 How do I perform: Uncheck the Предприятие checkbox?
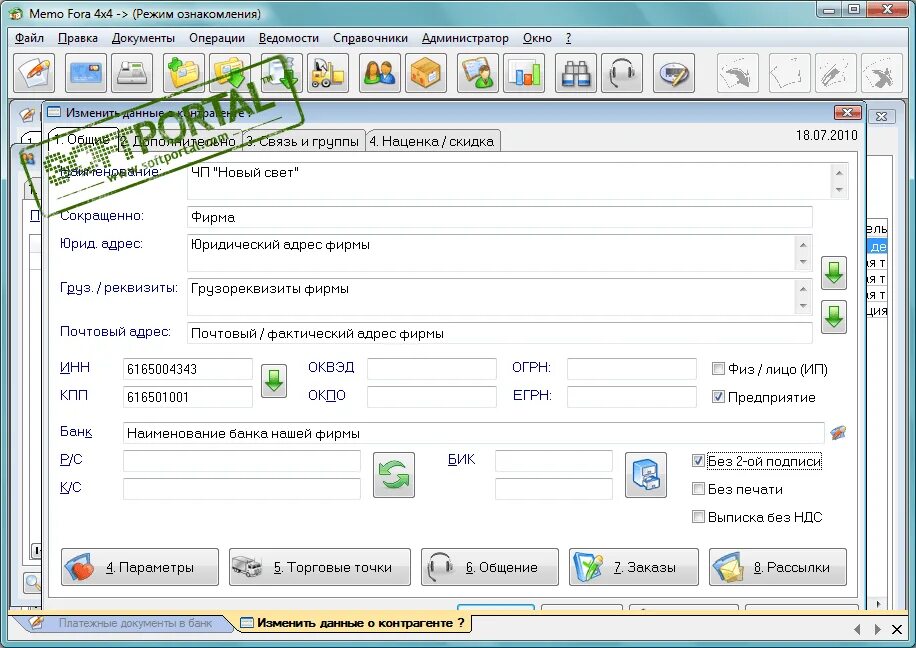(718, 397)
